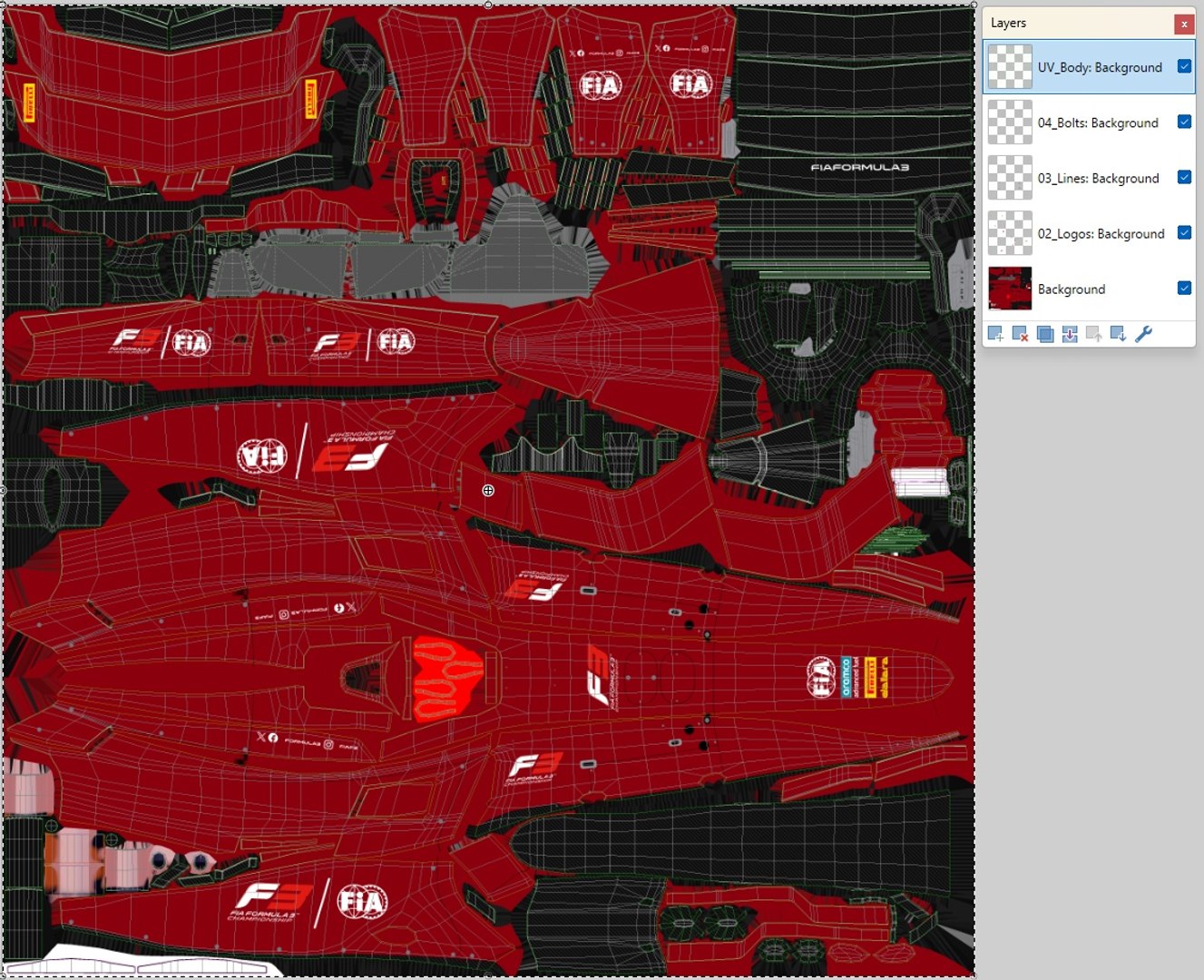Move layer down arrow icon
Viewport: 1204px width, 980px height.
point(1119,334)
